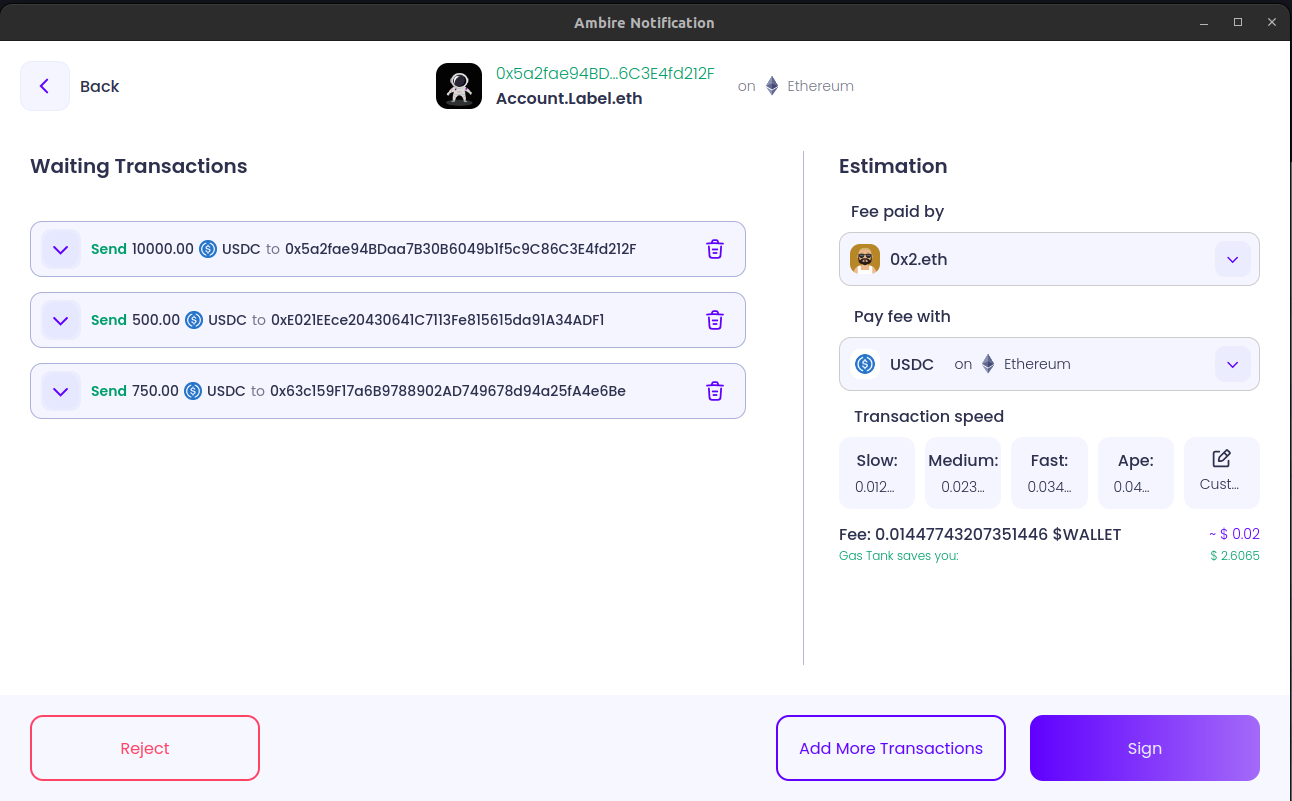The width and height of the screenshot is (1292, 801).
Task: Click the astronaut account avatar
Action: (459, 86)
